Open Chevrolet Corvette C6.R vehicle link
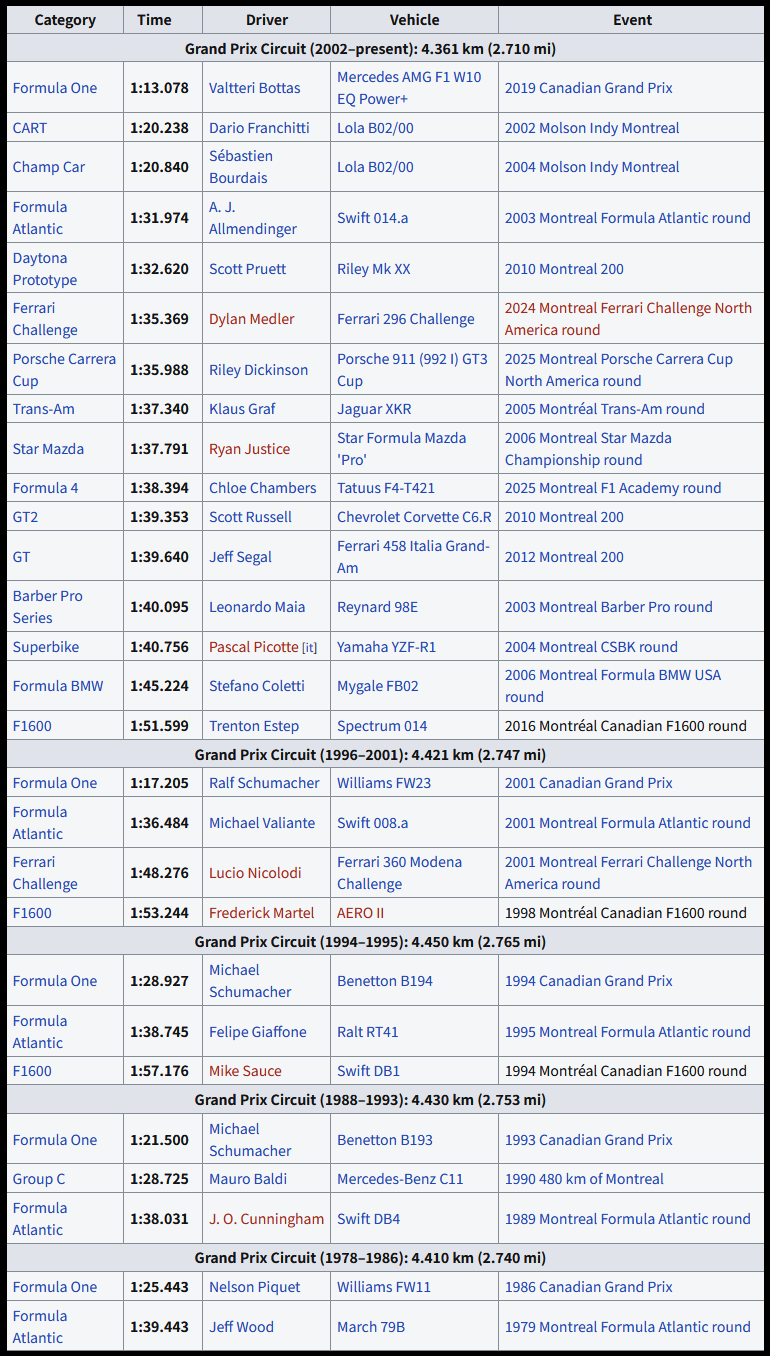This screenshot has height=1356, width=770. [414, 517]
